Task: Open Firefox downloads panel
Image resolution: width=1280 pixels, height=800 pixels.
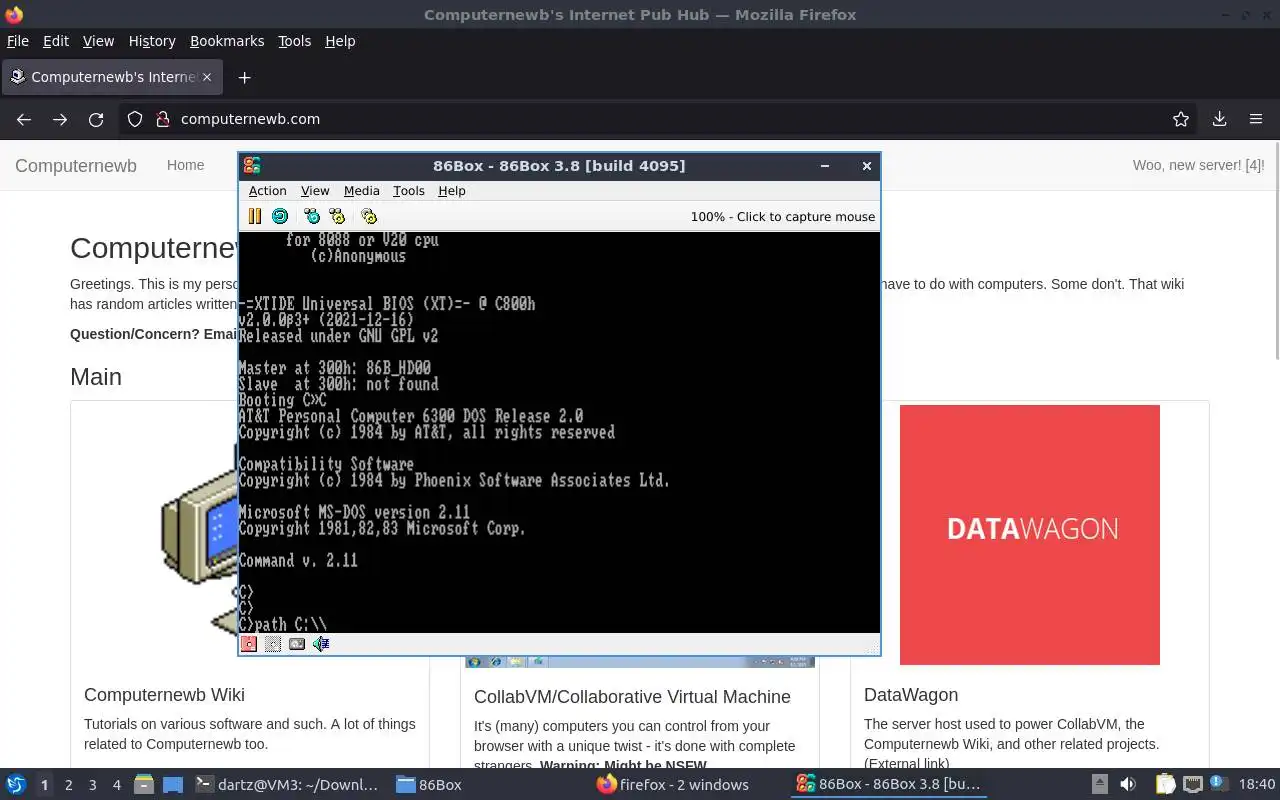Action: [1219, 119]
